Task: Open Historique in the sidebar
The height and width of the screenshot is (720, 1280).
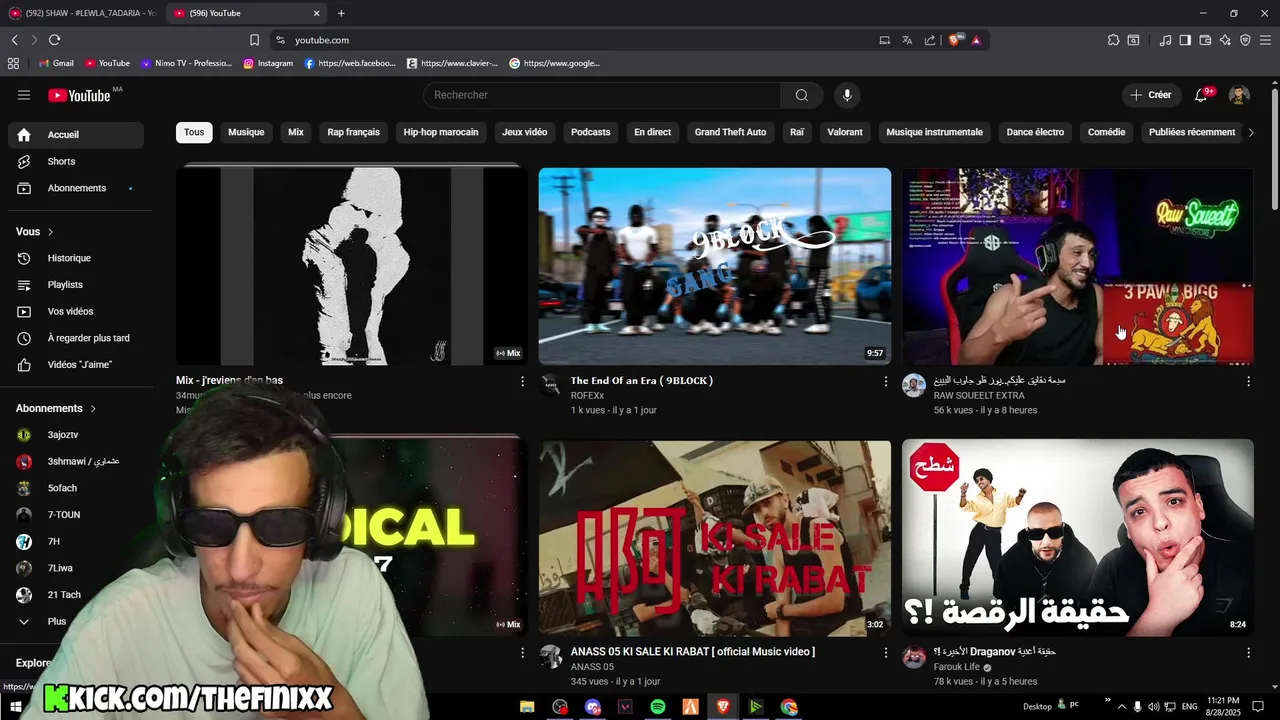Action: (x=76, y=258)
